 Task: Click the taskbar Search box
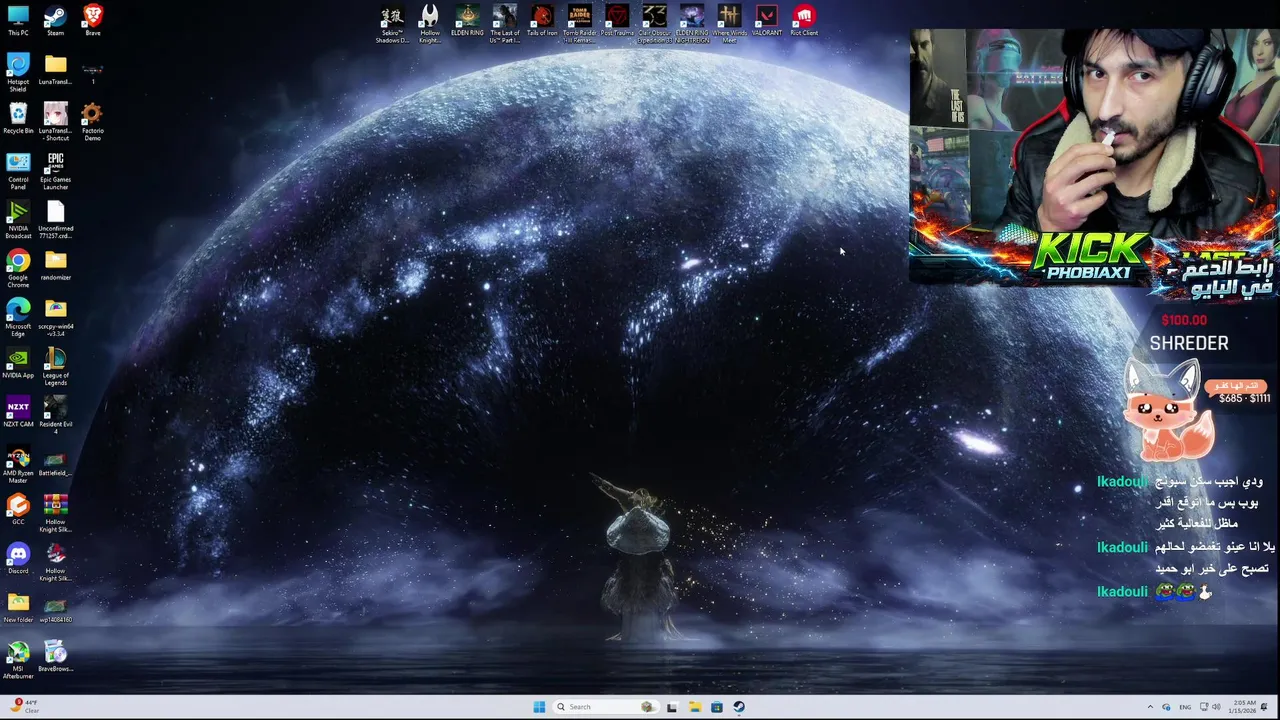(606, 707)
